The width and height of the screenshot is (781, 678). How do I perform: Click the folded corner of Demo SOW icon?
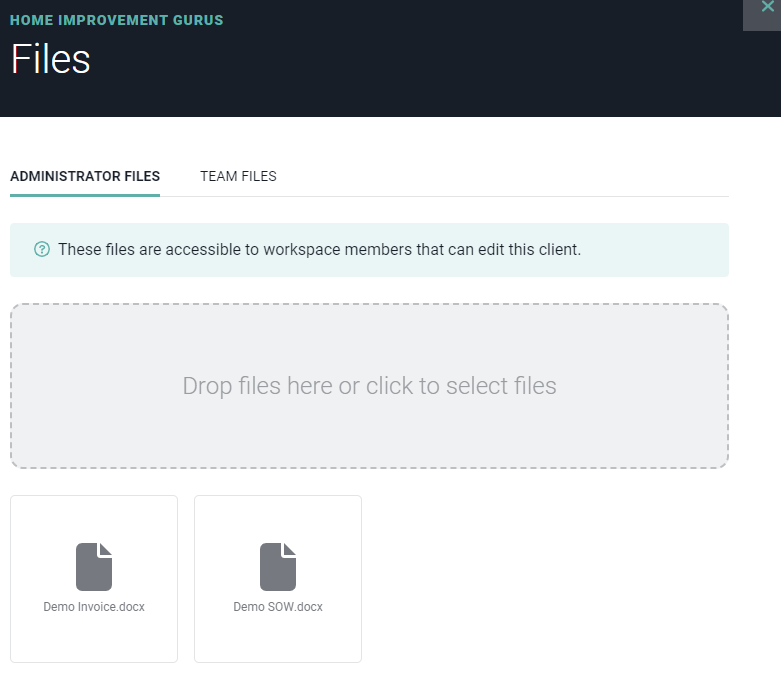(290, 549)
